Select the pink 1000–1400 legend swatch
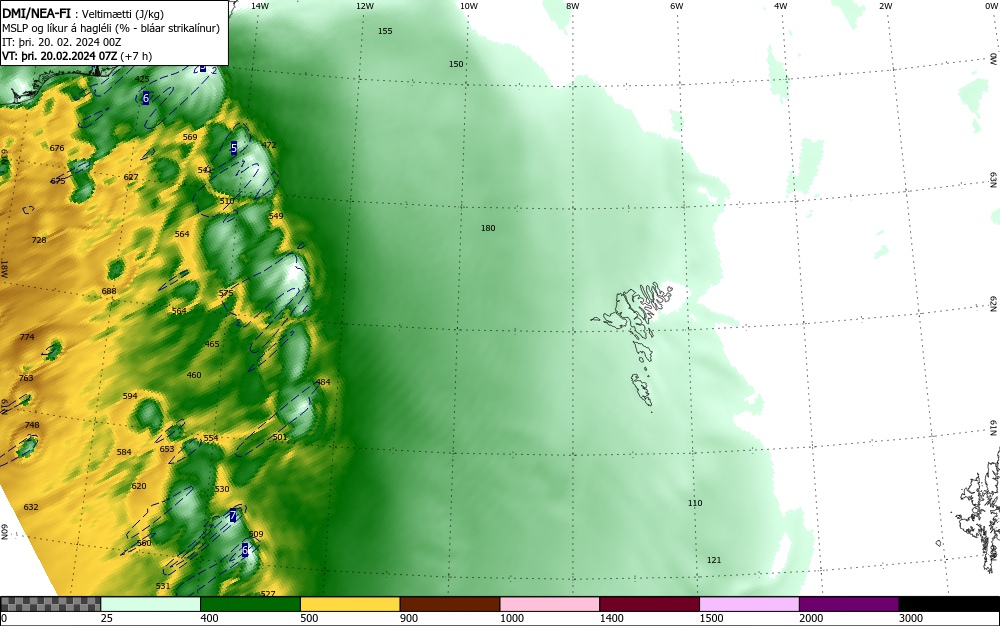Viewport: 1000px width, 626px height. 550,604
